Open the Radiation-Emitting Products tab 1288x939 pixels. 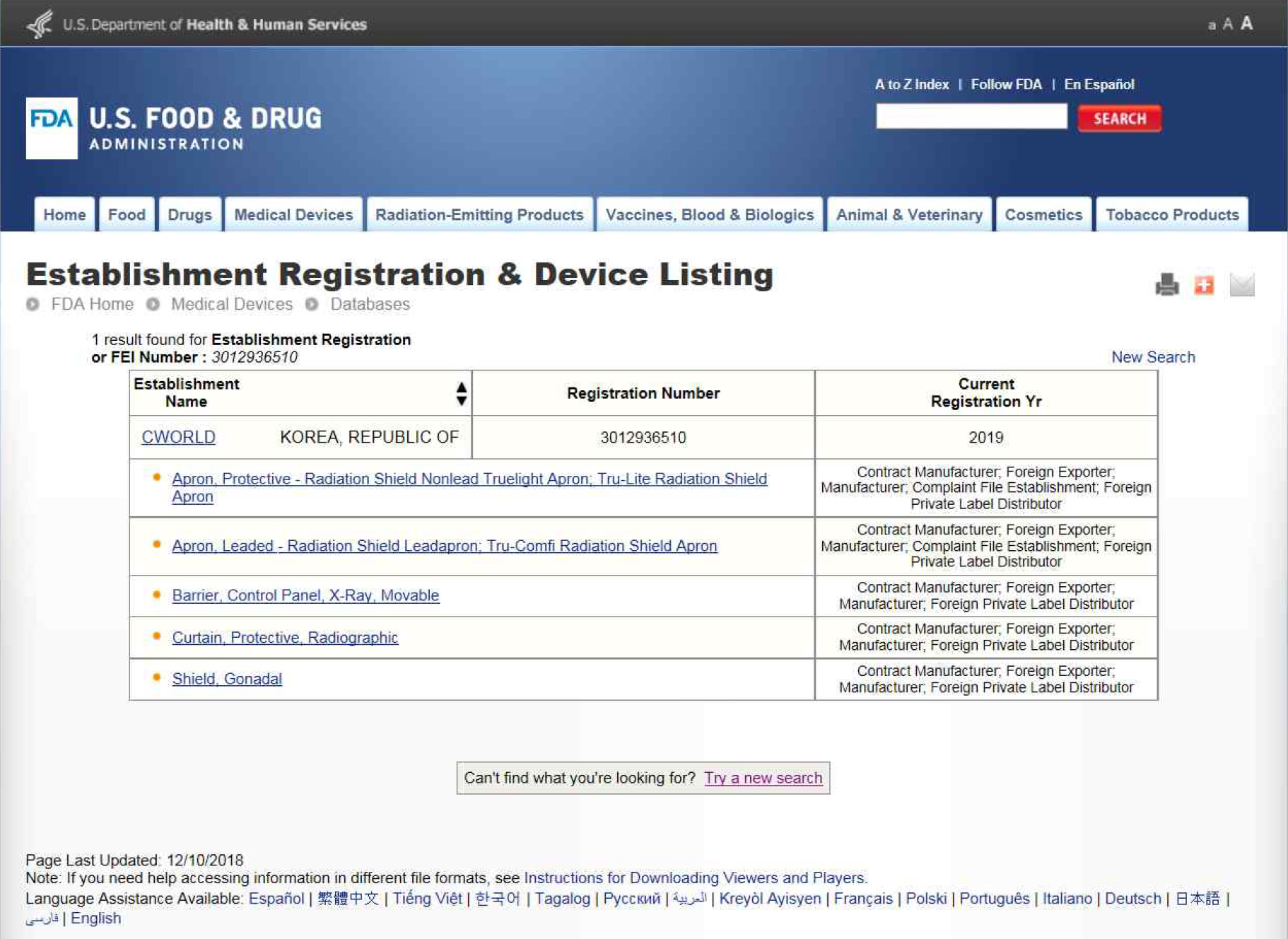(x=479, y=214)
